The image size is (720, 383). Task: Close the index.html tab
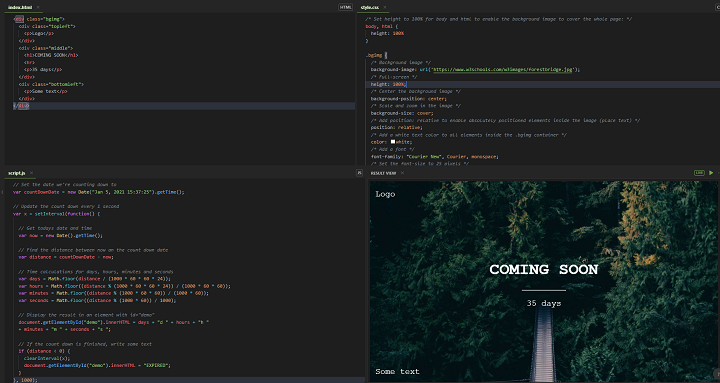tap(38, 7)
